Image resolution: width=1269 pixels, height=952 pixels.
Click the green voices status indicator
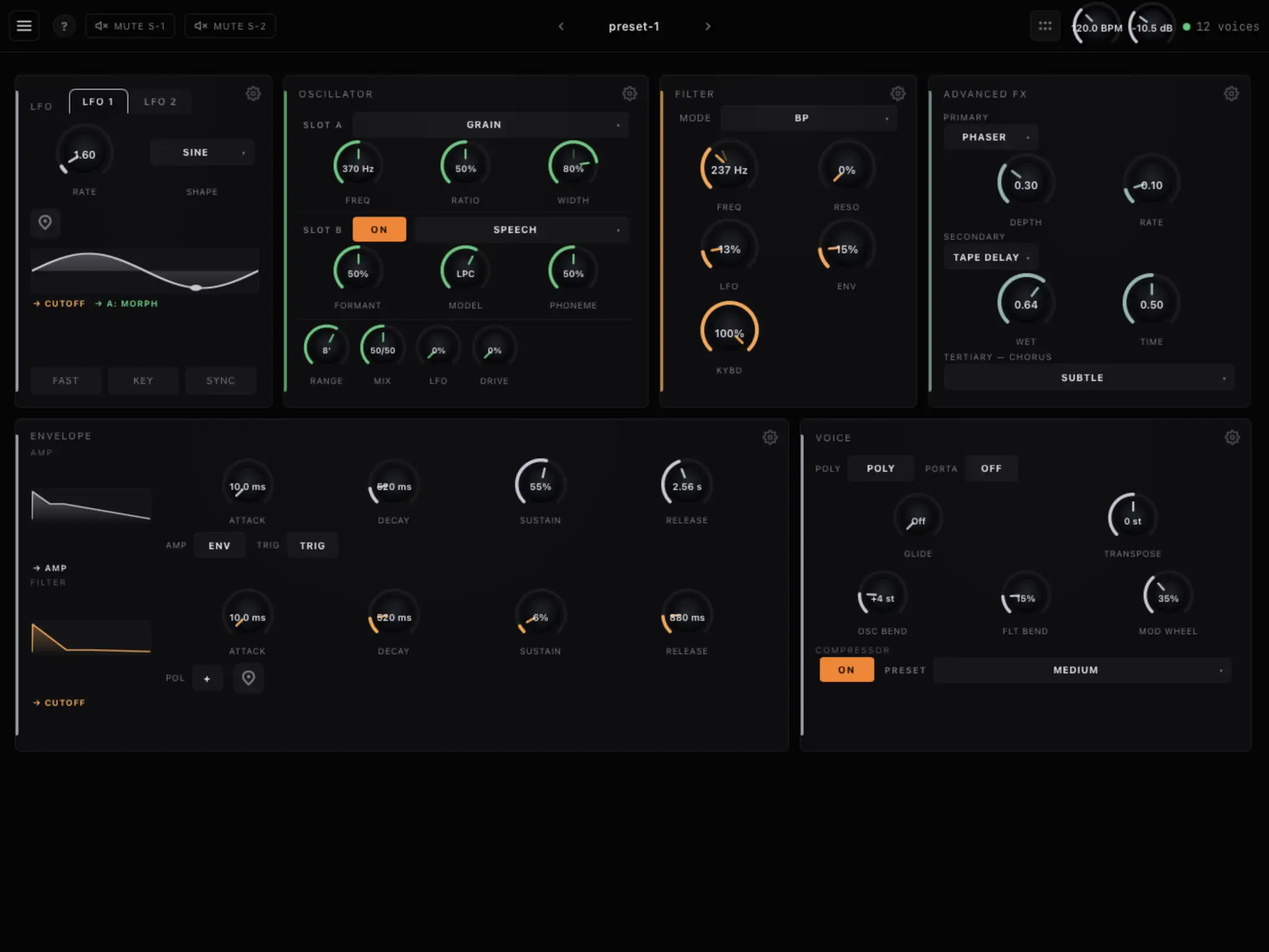tap(1187, 27)
